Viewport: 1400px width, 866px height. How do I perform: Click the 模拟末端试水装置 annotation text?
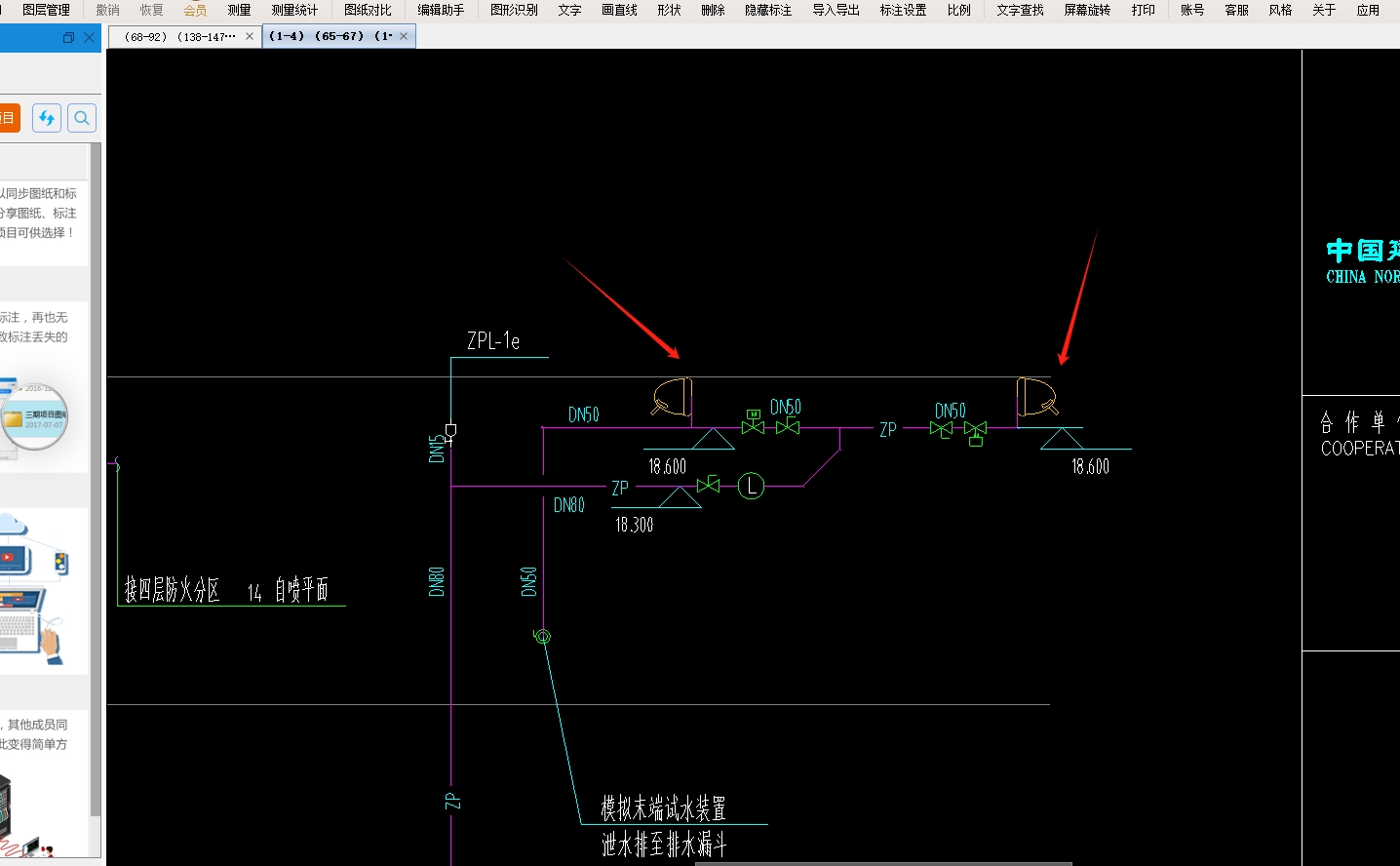664,808
